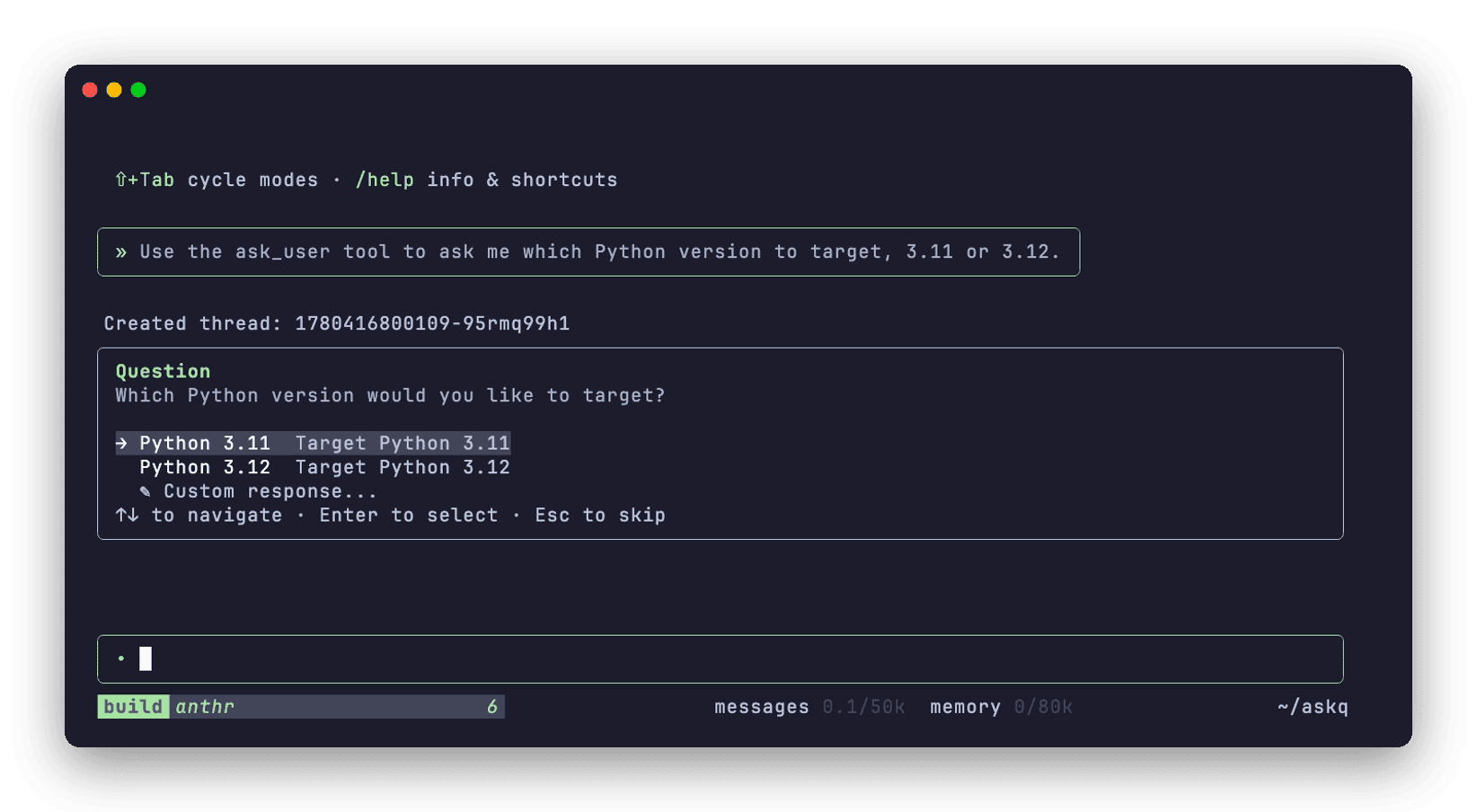Click the ⇧+Tab cycle modes hint
Image resolution: width=1477 pixels, height=812 pixels.
(x=216, y=180)
